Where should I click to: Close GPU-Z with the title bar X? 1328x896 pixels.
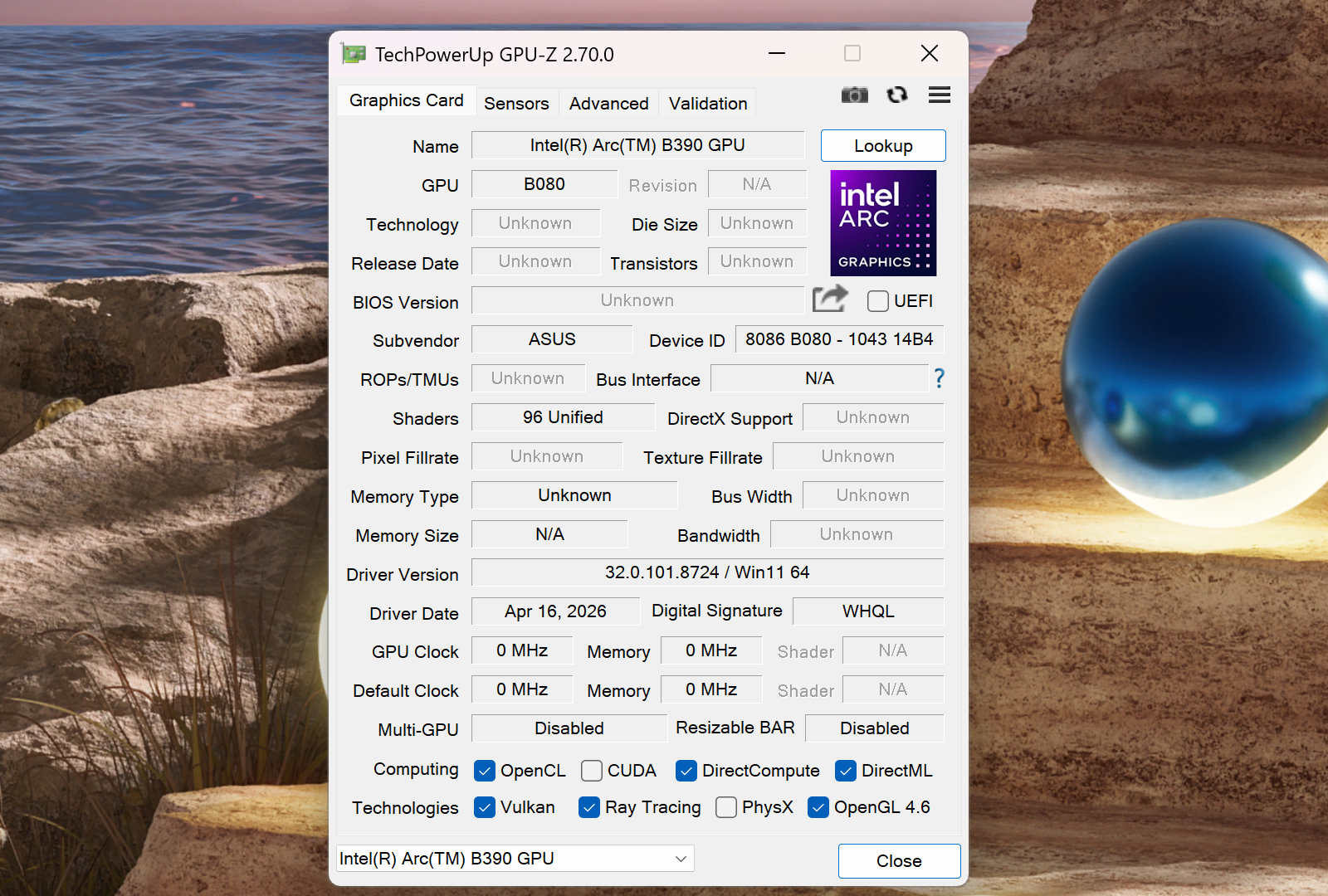(x=930, y=54)
